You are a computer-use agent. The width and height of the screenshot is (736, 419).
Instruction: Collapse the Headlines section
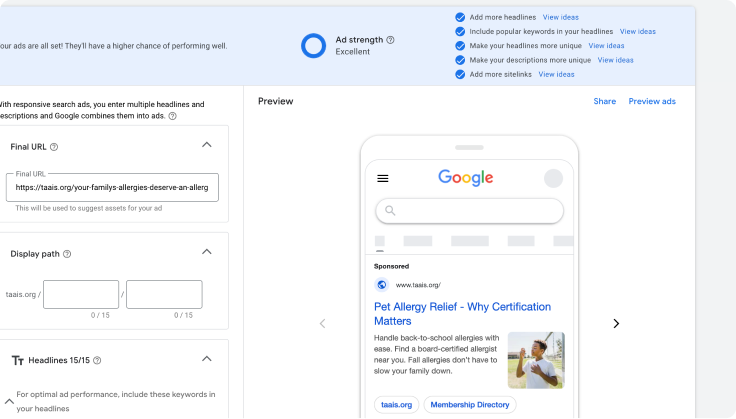(x=207, y=358)
